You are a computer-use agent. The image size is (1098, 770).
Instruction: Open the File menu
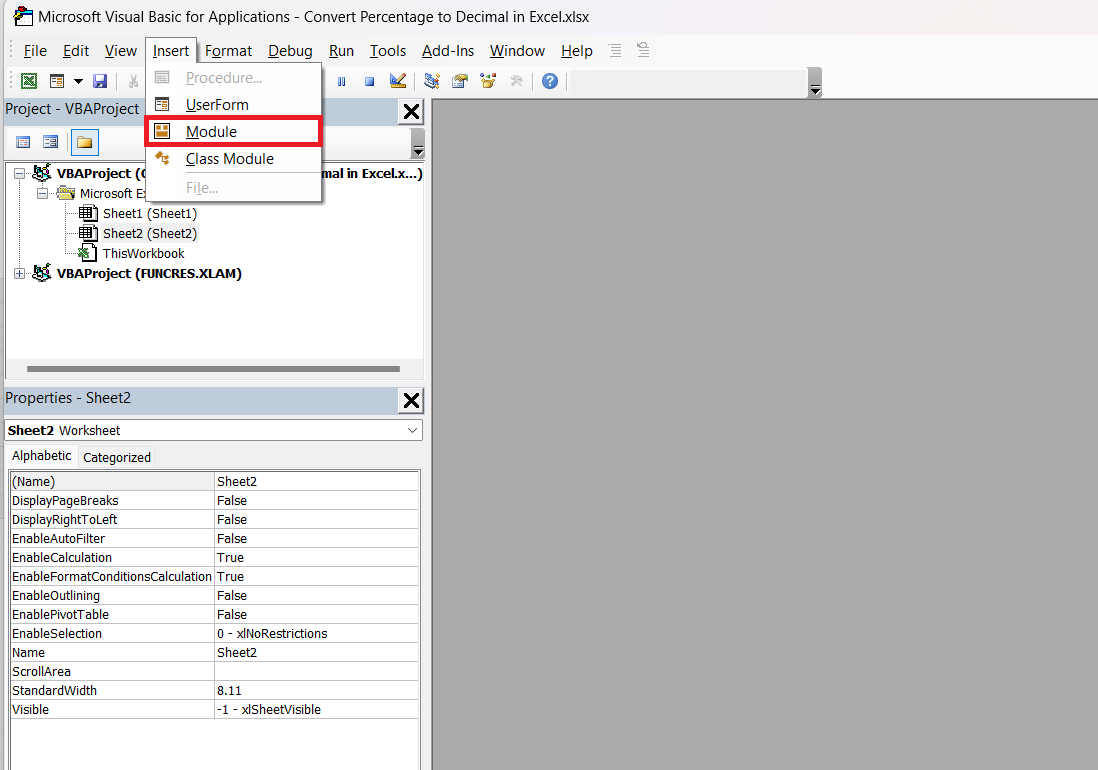(x=35, y=51)
